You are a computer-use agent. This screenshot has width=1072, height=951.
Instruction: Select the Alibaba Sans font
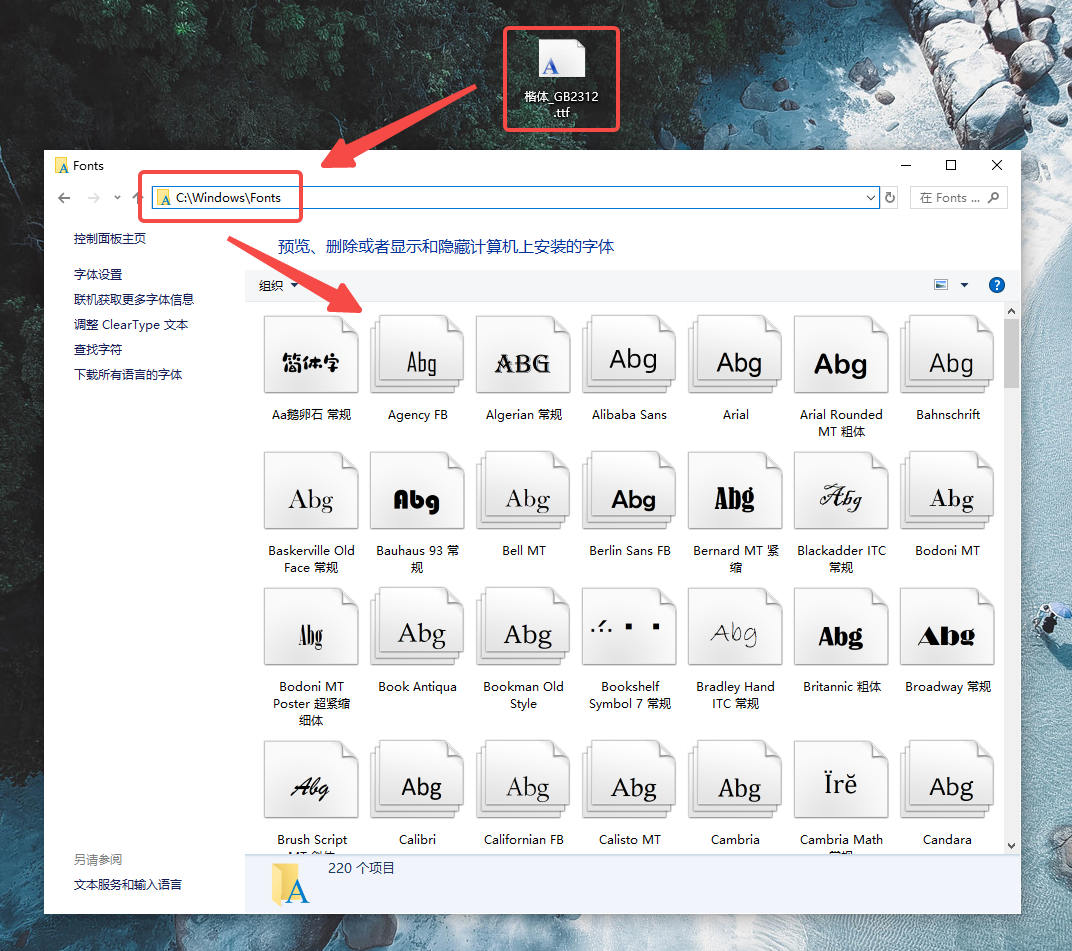(629, 369)
